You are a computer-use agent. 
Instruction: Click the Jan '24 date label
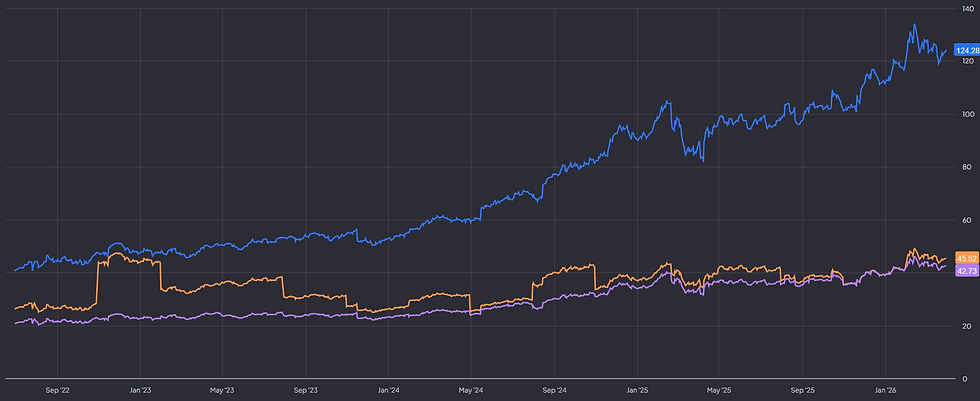[389, 391]
